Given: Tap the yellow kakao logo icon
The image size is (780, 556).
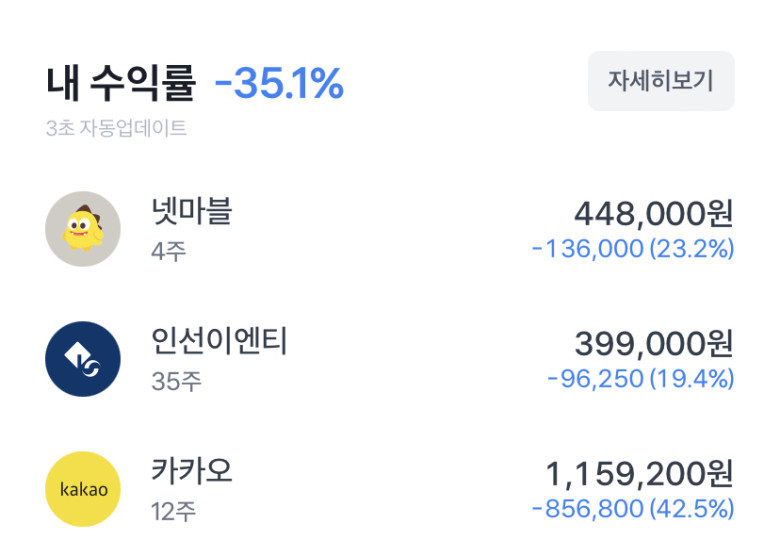Looking at the screenshot, I should point(83,489).
